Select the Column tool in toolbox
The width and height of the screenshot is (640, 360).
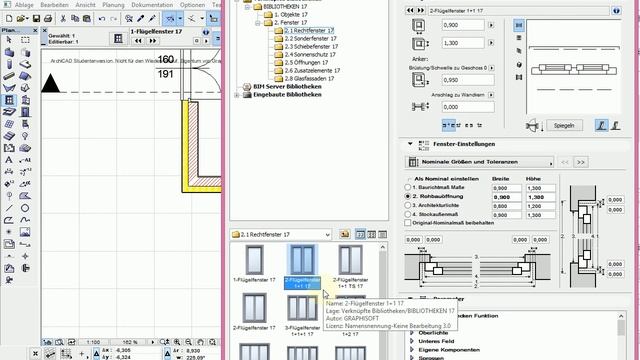click(9, 64)
